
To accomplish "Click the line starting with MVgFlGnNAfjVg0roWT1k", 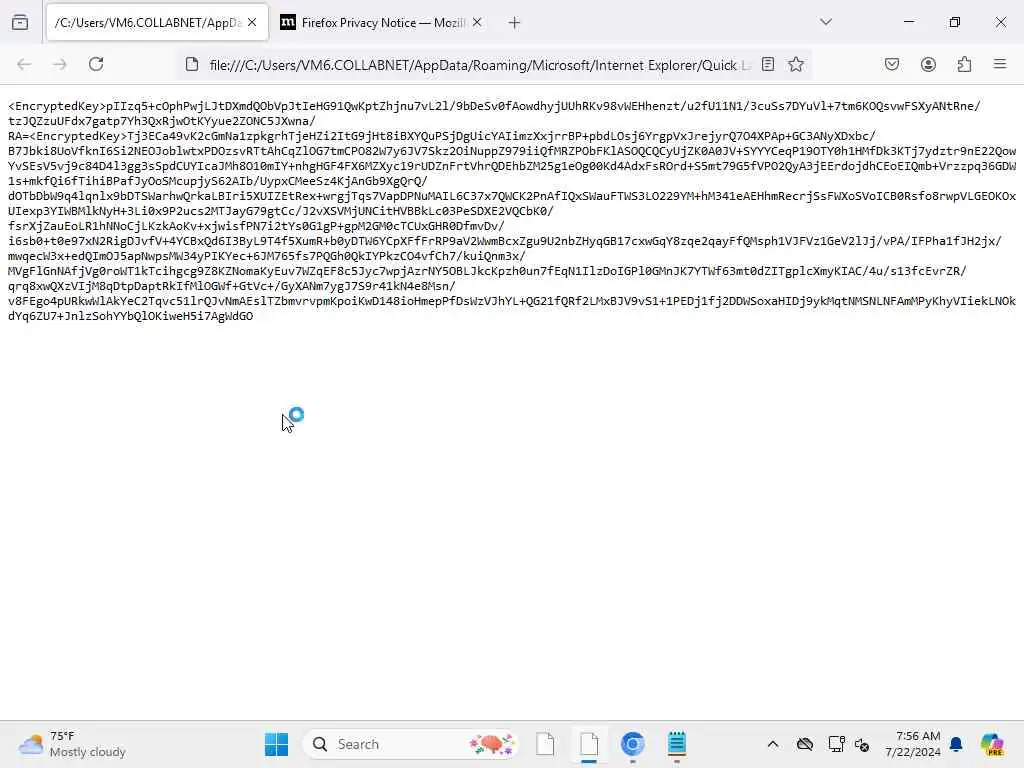I will coord(487,271).
